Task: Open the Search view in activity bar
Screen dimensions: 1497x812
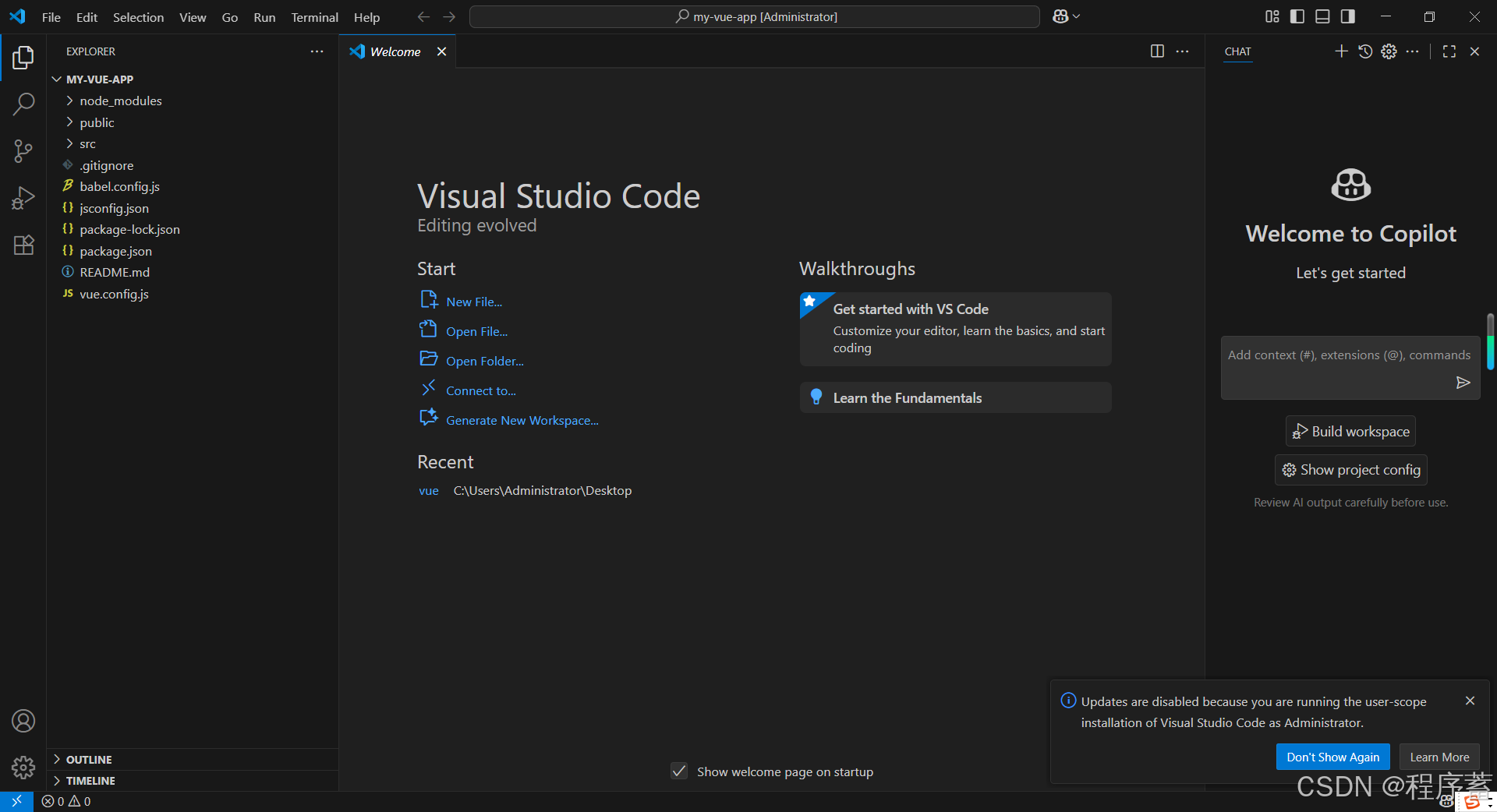Action: (x=23, y=104)
